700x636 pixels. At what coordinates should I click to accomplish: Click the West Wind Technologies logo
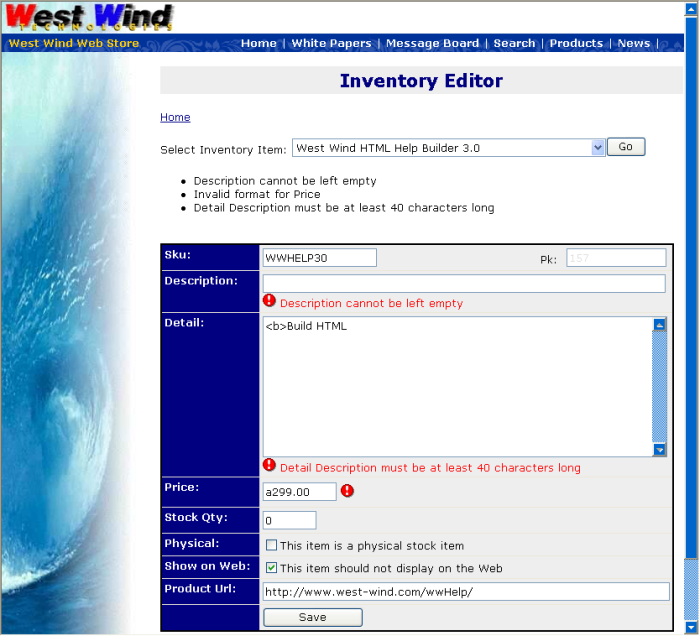[89, 18]
